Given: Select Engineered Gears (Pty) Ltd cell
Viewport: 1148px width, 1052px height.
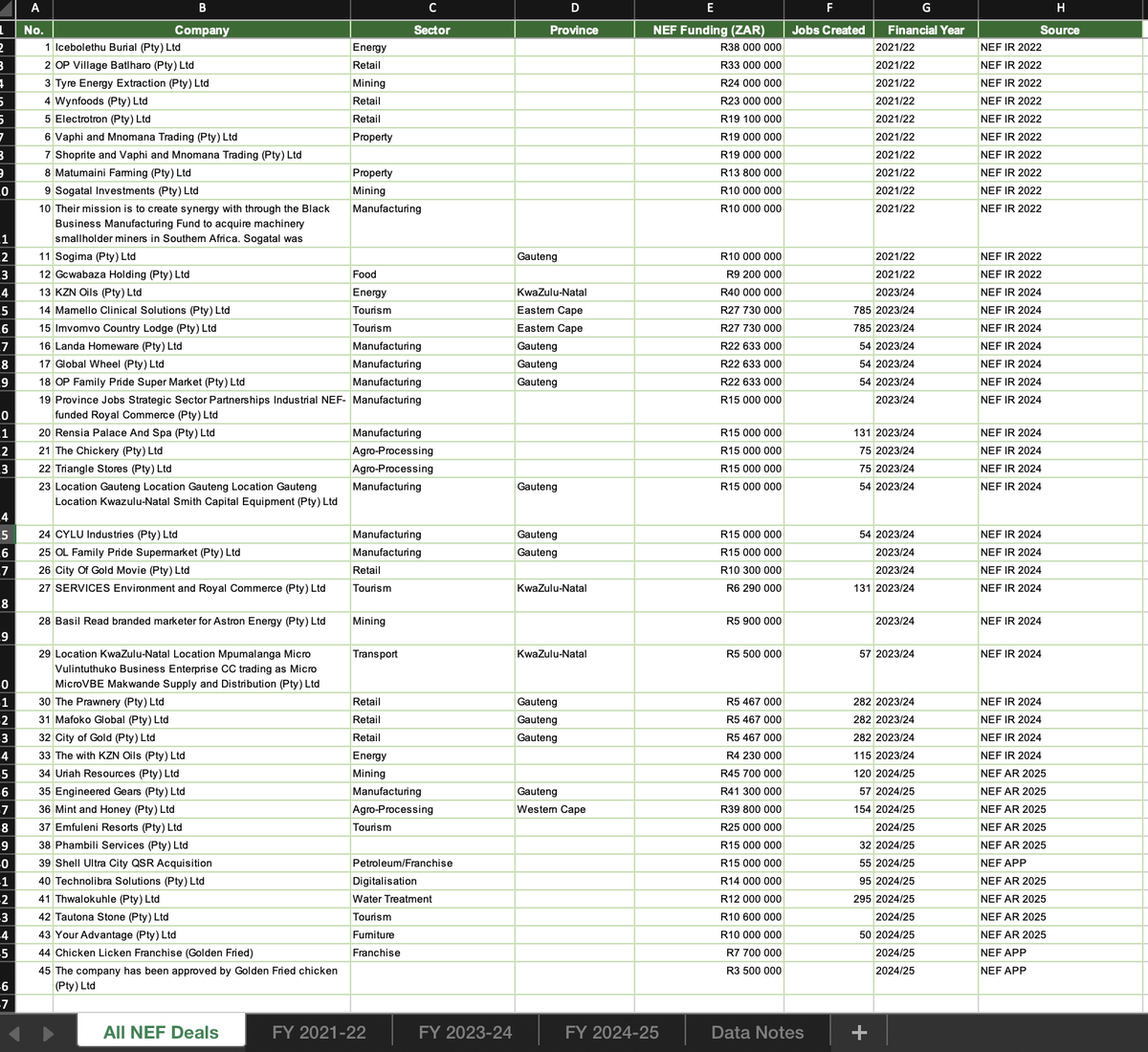Looking at the screenshot, I should pyautogui.click(x=202, y=792).
